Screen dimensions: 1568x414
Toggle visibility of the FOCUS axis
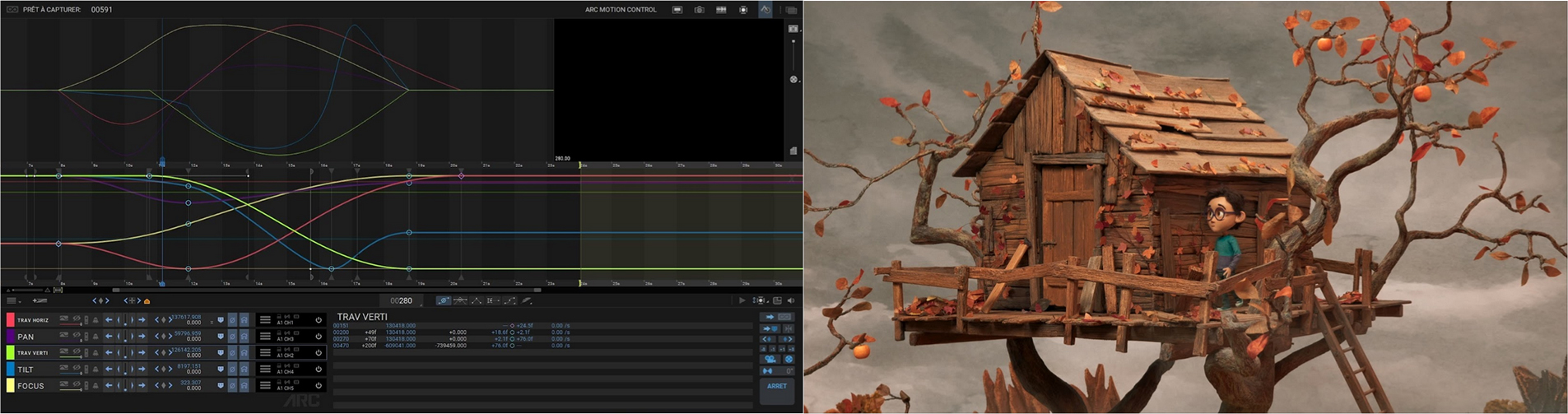(77, 385)
